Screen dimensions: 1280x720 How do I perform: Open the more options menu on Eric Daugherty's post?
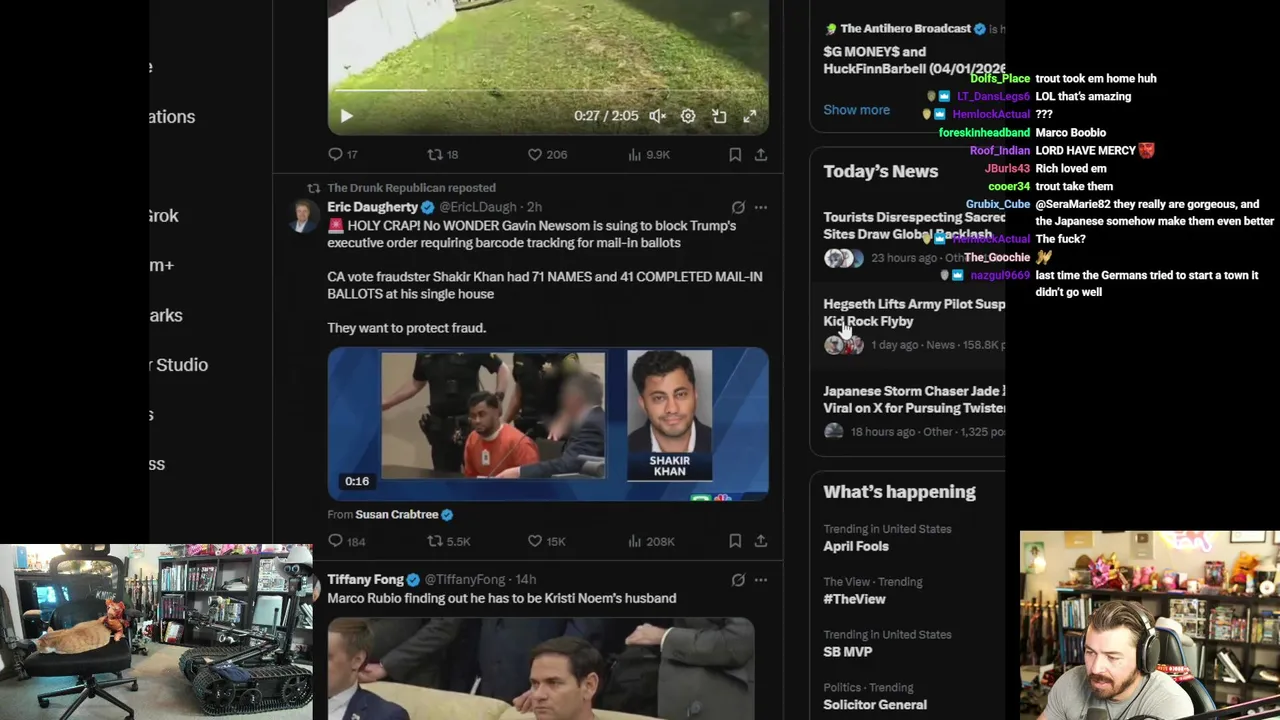point(761,207)
